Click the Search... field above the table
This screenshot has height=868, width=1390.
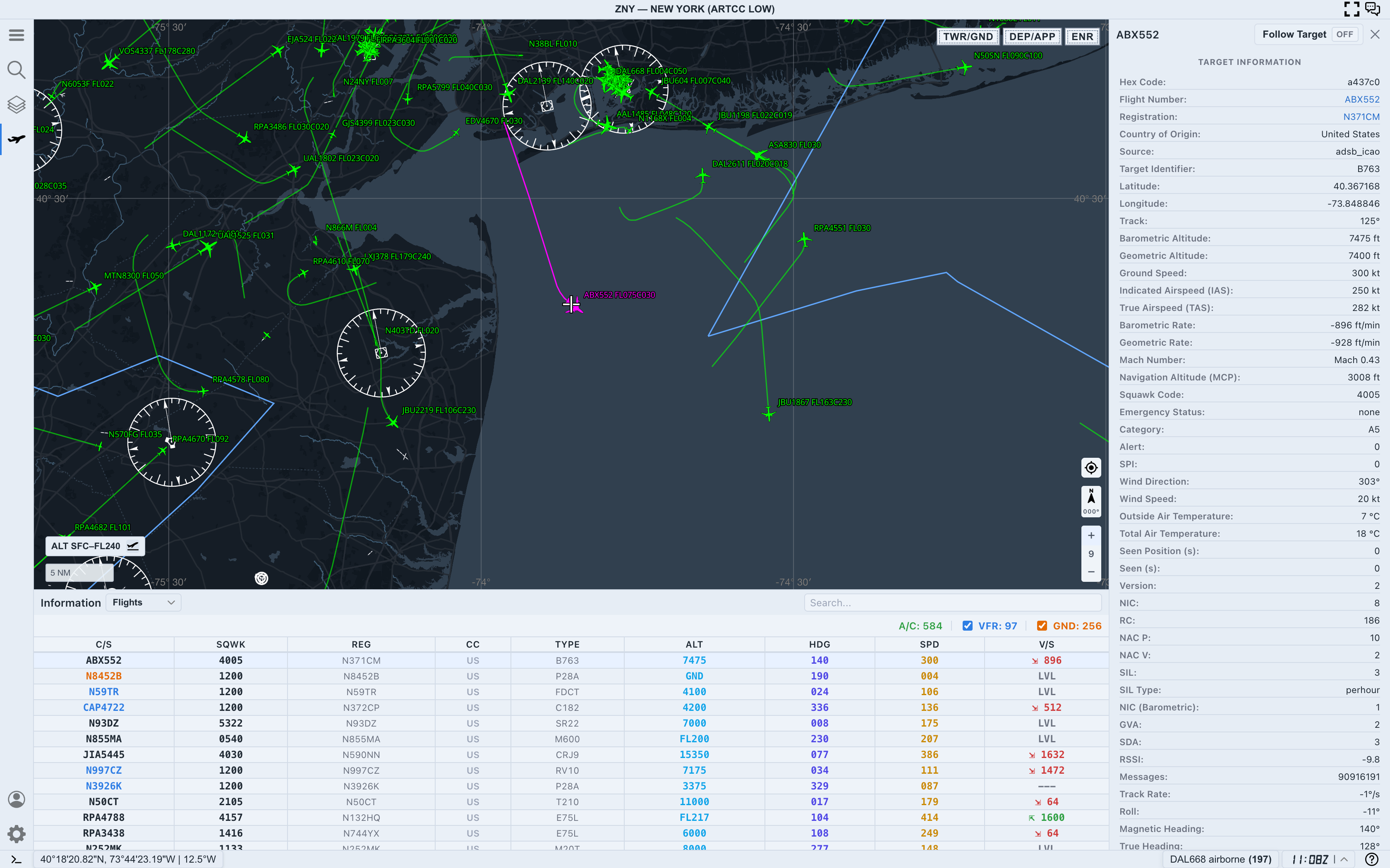pos(952,603)
